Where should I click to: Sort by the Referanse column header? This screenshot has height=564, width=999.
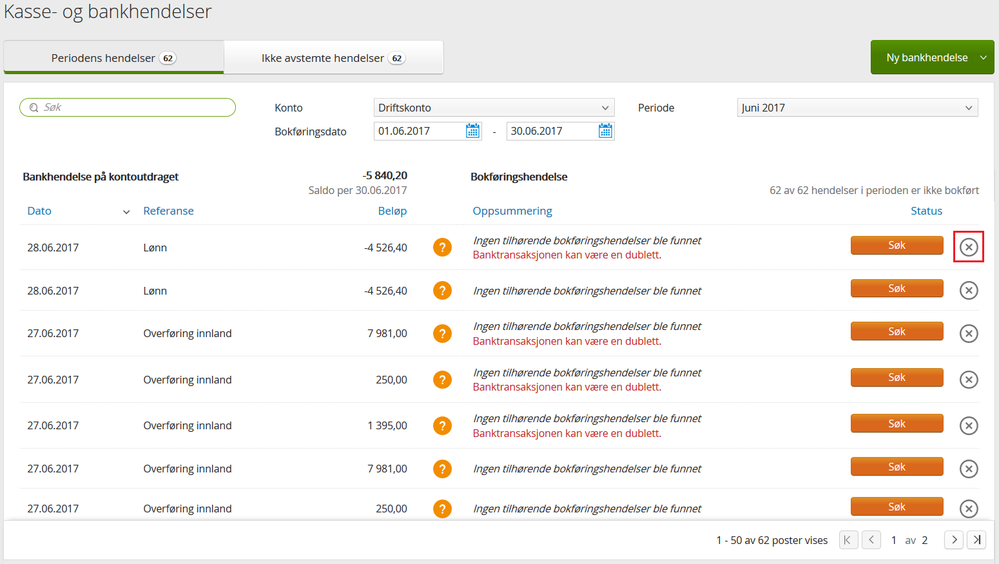point(168,211)
